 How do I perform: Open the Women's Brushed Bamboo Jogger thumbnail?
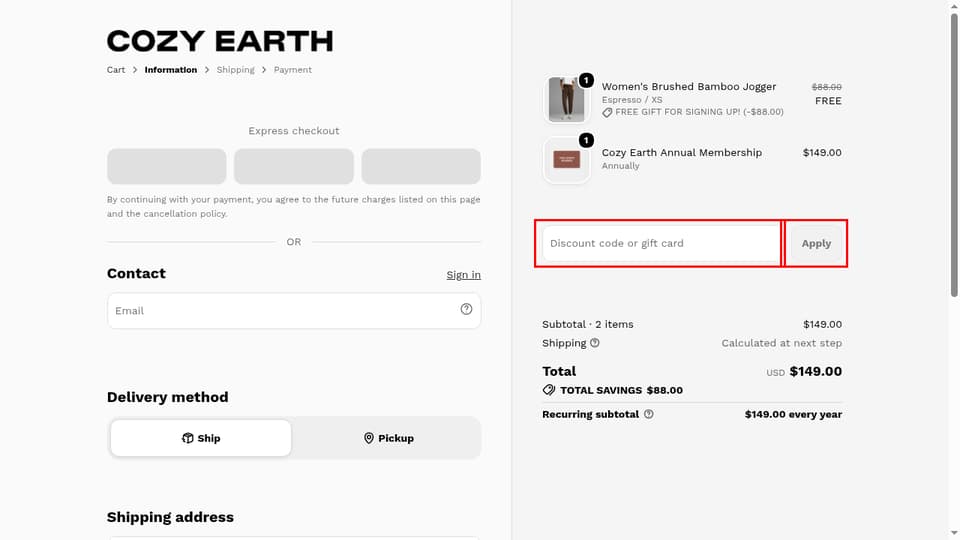pyautogui.click(x=566, y=99)
